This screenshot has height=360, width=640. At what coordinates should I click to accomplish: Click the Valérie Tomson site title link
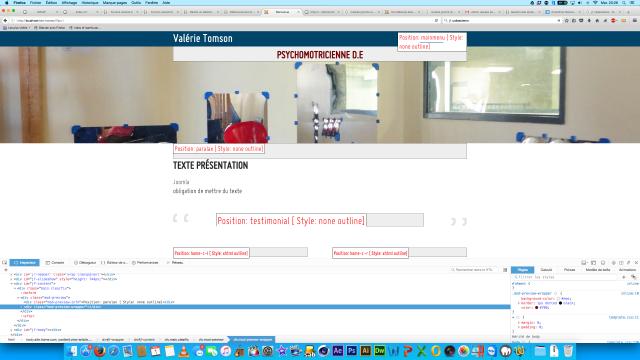pyautogui.click(x=202, y=38)
